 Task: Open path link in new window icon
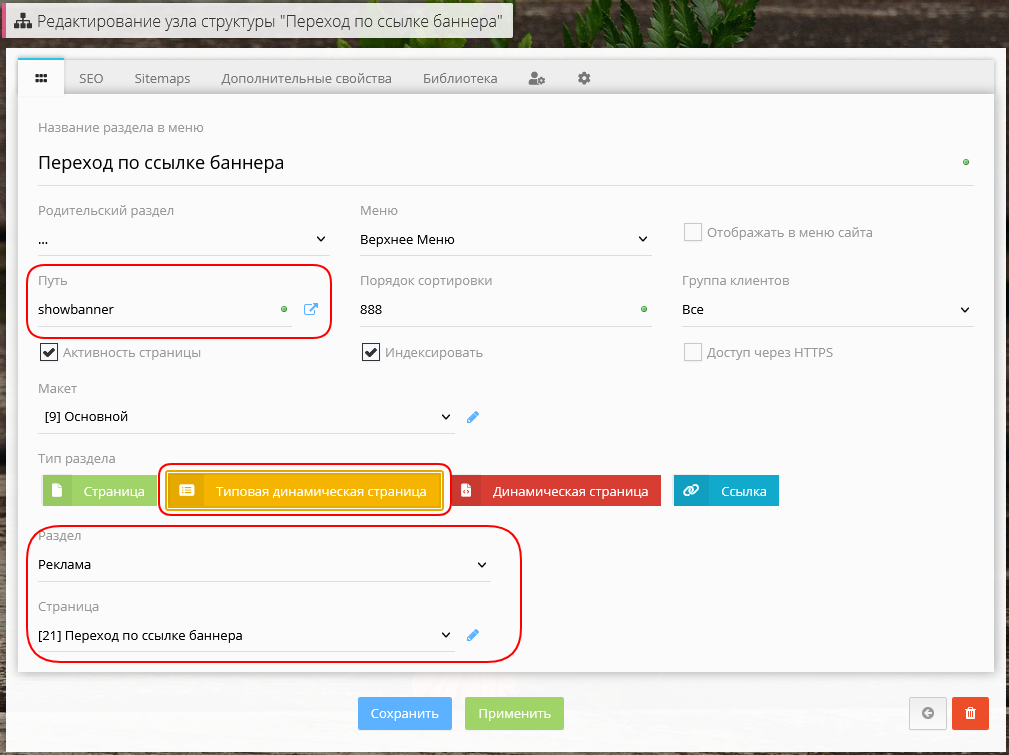tap(310, 310)
